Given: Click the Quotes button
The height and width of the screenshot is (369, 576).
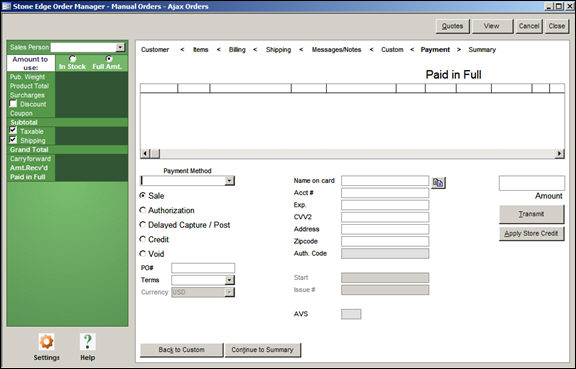Looking at the screenshot, I should click(453, 26).
